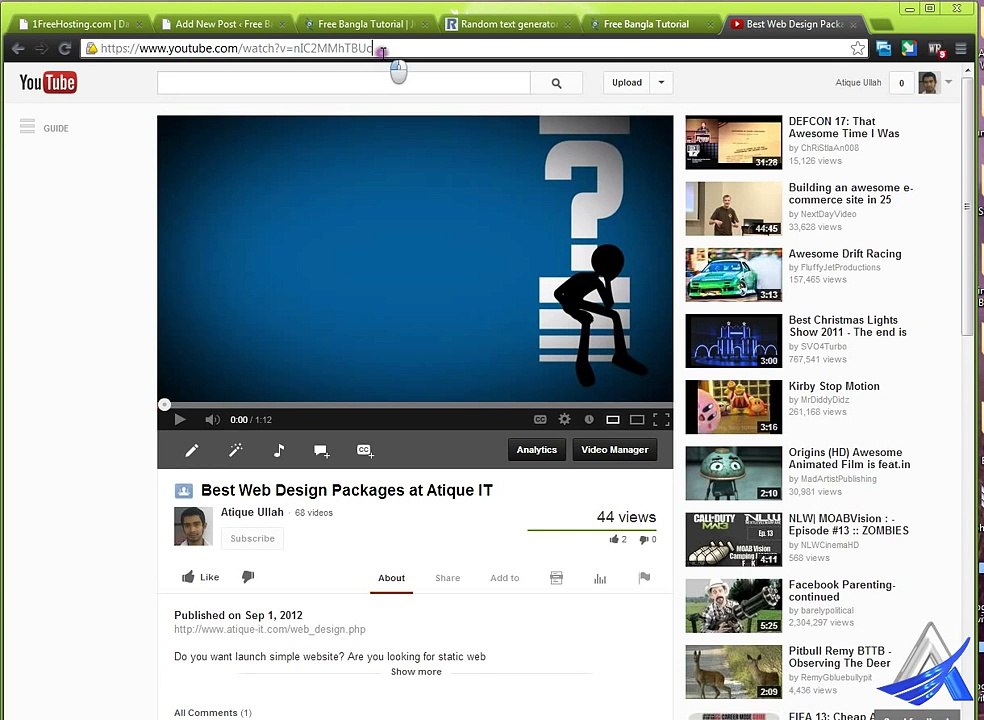This screenshot has height=720, width=984.
Task: Switch to Random text generator tab
Action: [508, 24]
